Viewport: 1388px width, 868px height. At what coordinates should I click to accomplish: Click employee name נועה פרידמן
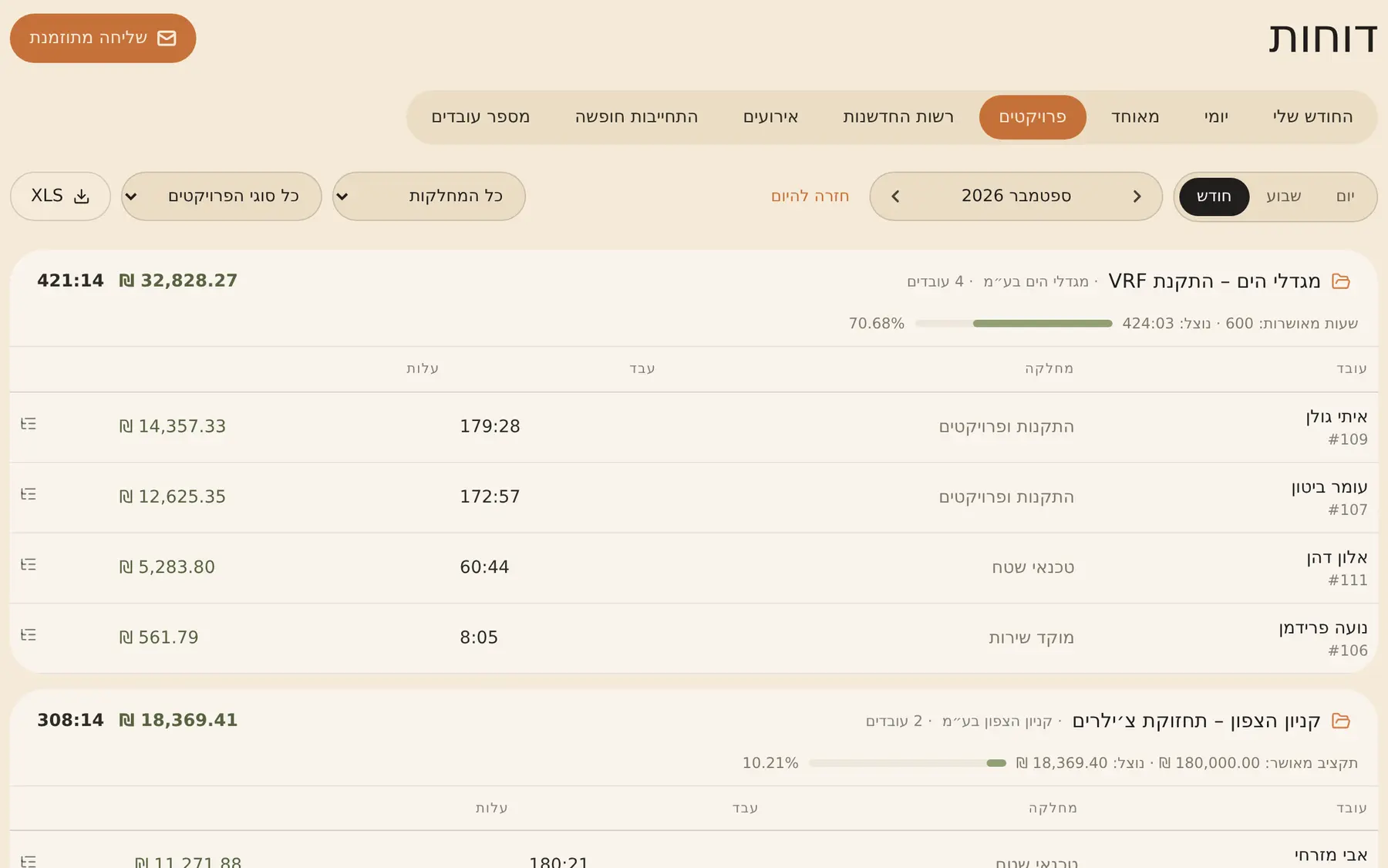coord(1323,628)
